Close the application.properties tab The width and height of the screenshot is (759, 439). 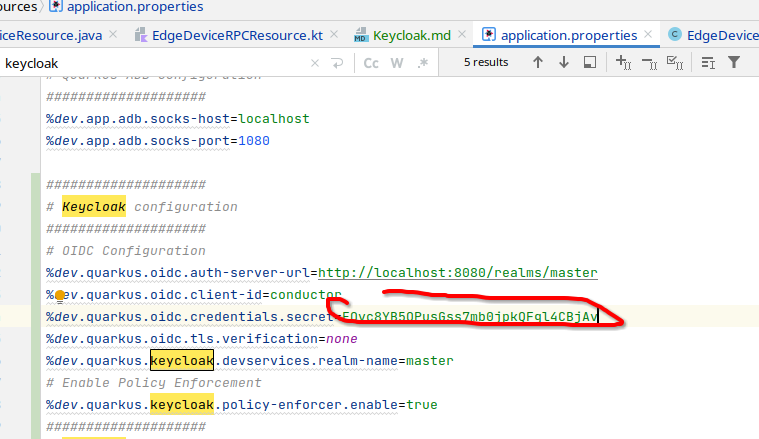(650, 35)
